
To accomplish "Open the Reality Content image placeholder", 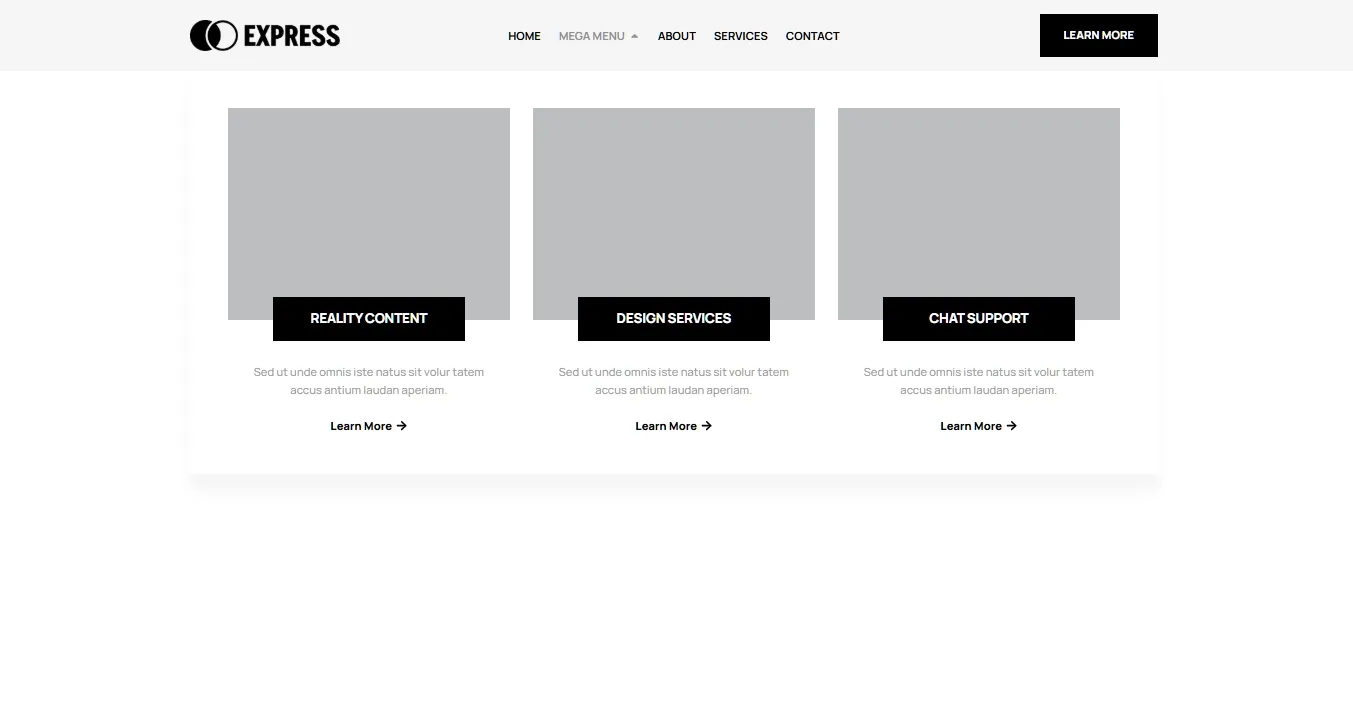I will coord(369,200).
